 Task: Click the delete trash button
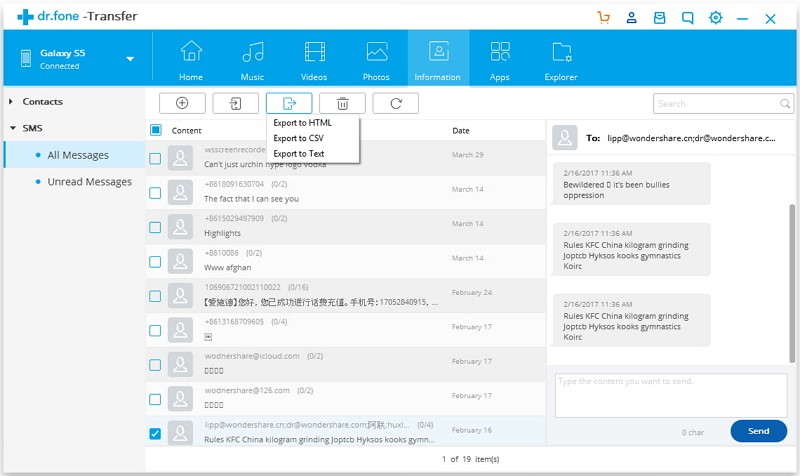342,103
